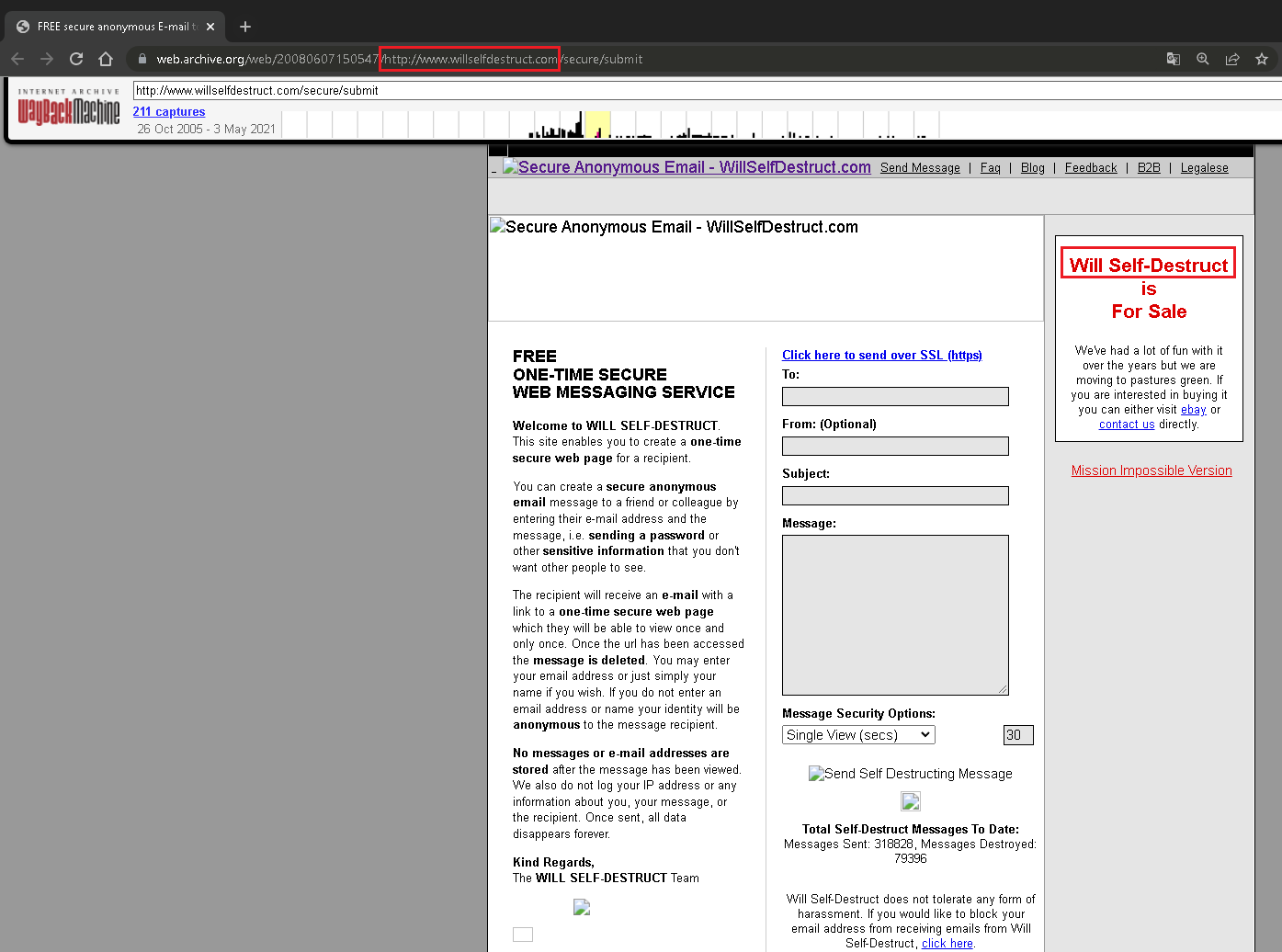Open Single View (secs) dropdown
1282x952 pixels.
point(859,735)
